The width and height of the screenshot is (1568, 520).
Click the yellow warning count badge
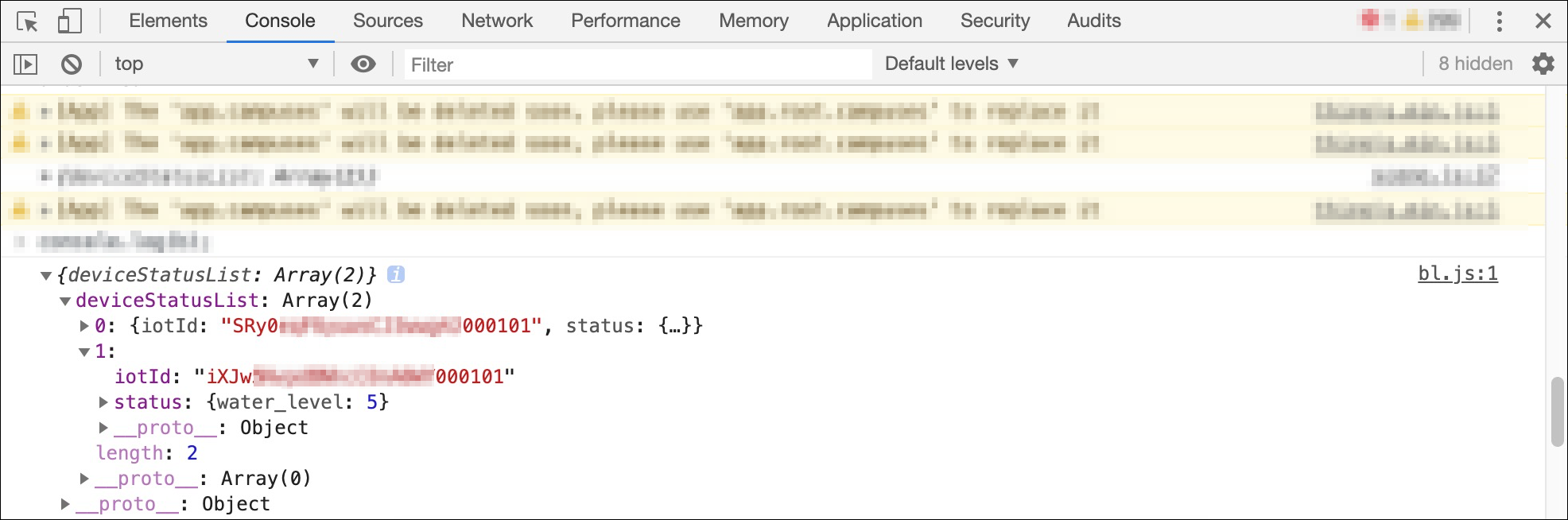(x=1433, y=21)
